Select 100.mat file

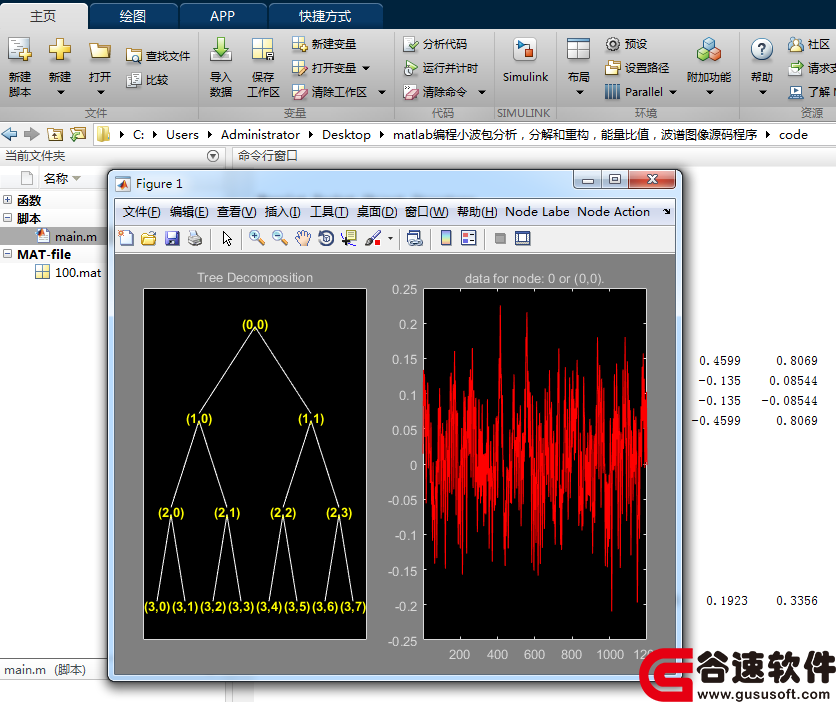(78, 272)
